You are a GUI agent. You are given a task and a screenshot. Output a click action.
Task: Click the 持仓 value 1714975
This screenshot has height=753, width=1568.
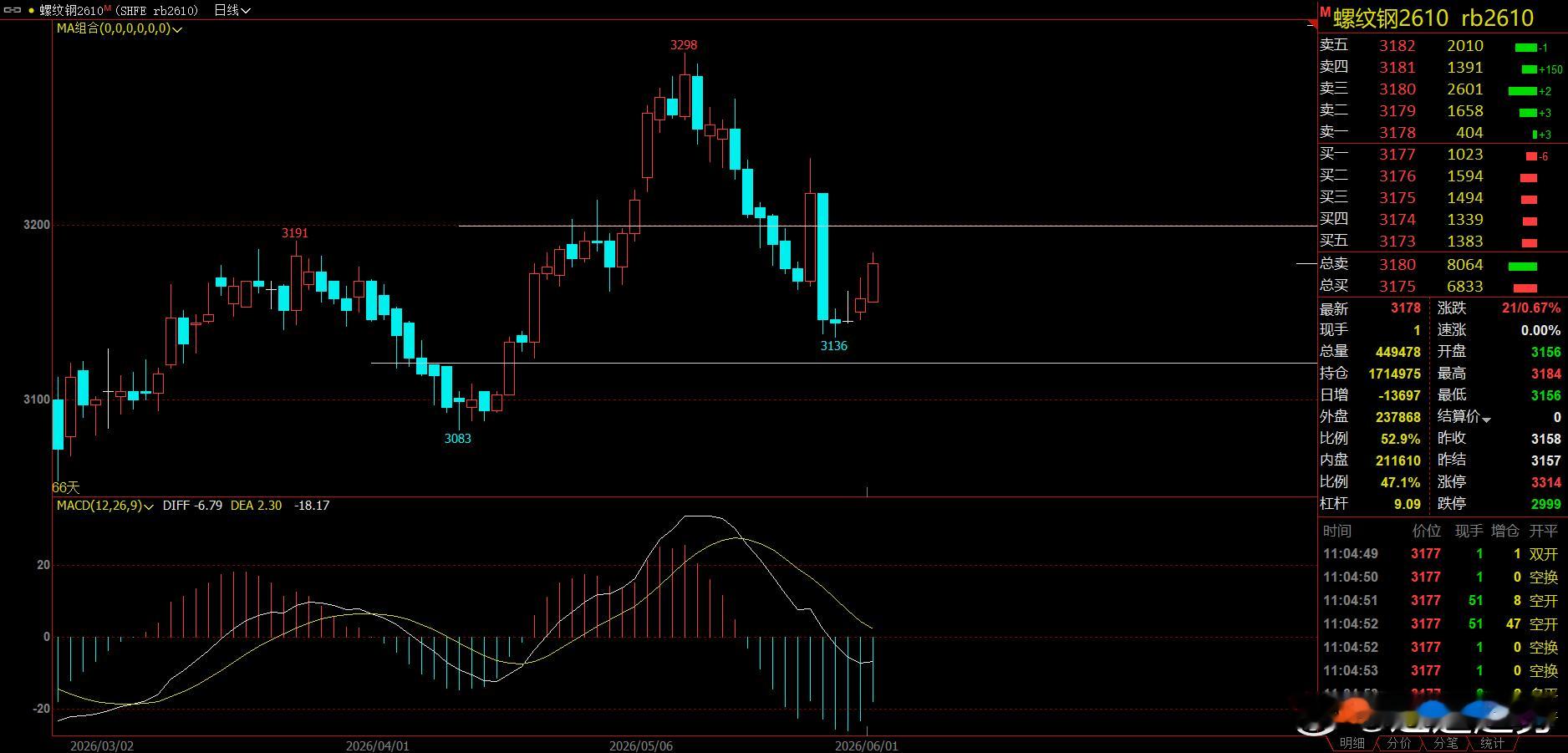(x=1395, y=374)
